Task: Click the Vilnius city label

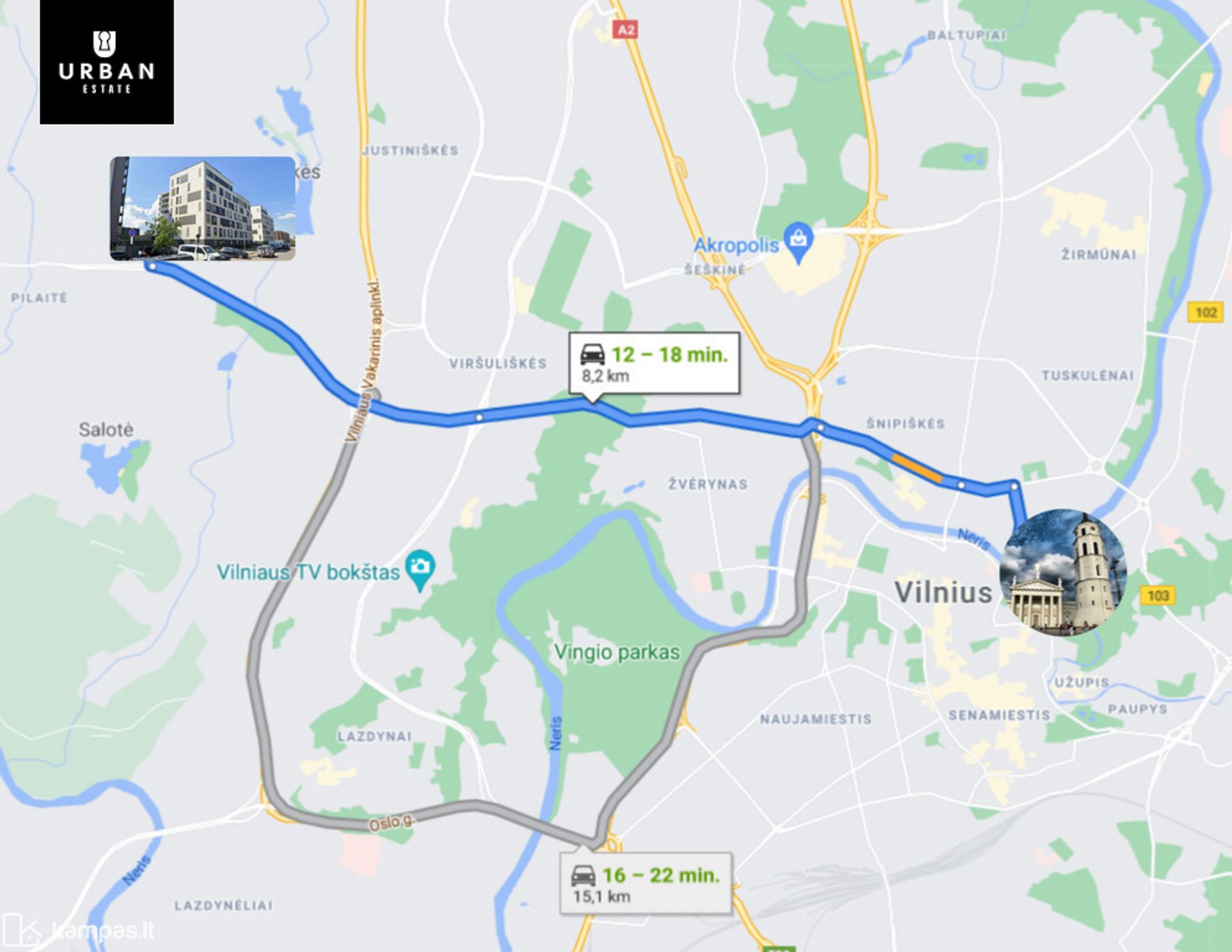Action: coord(943,592)
